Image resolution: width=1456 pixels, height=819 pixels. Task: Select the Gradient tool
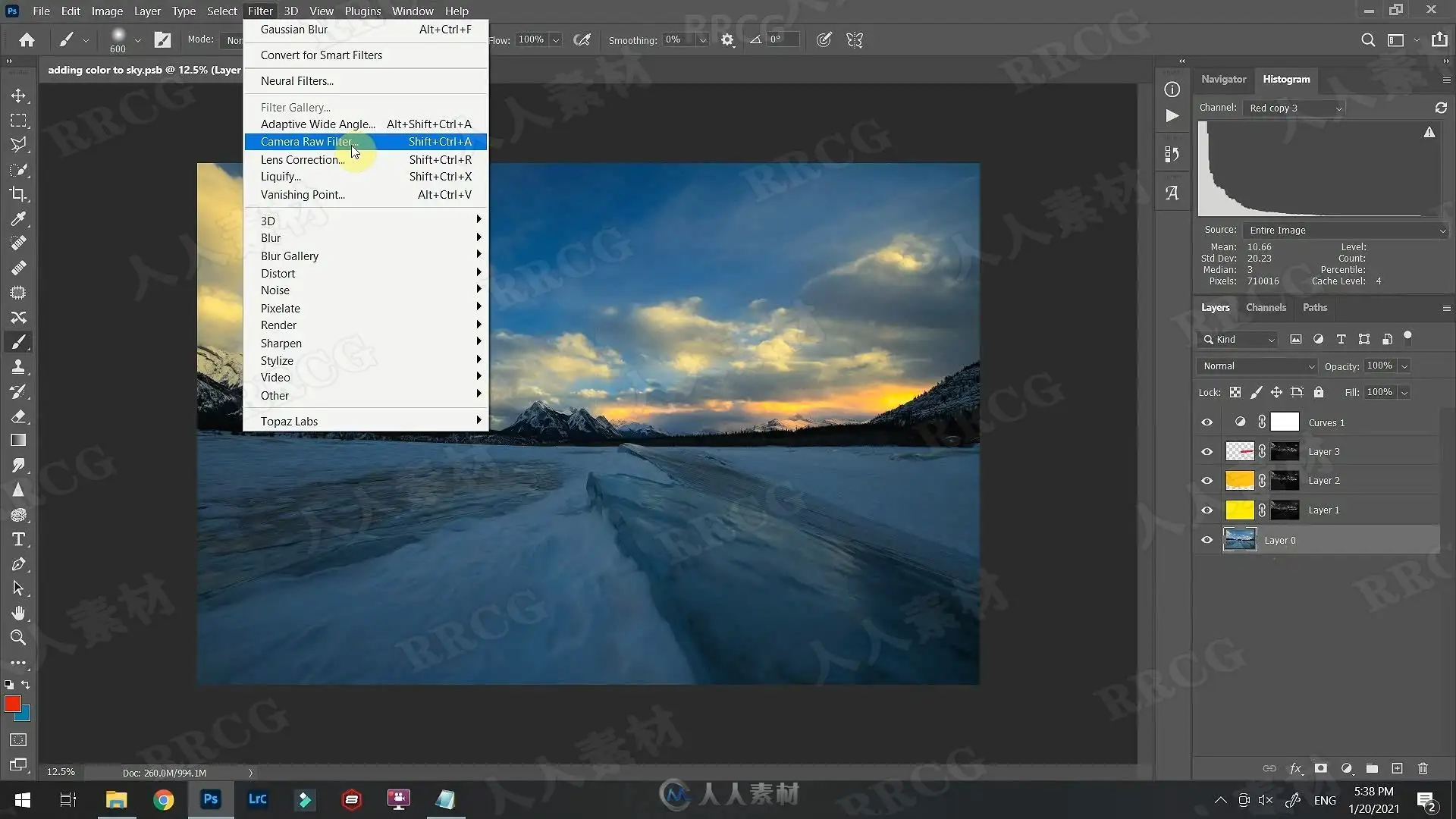click(18, 441)
